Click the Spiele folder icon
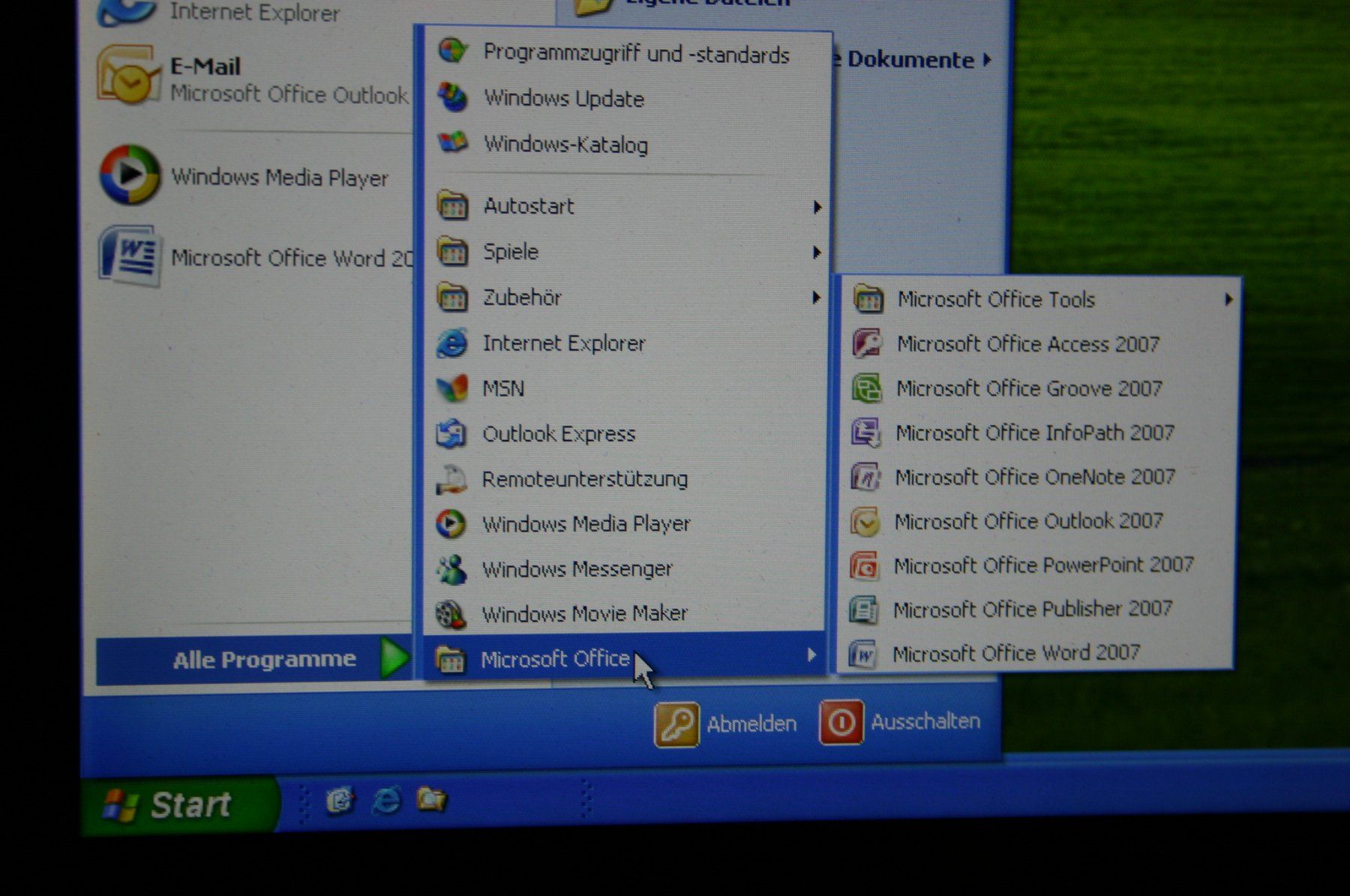The image size is (1350, 896). [x=453, y=251]
